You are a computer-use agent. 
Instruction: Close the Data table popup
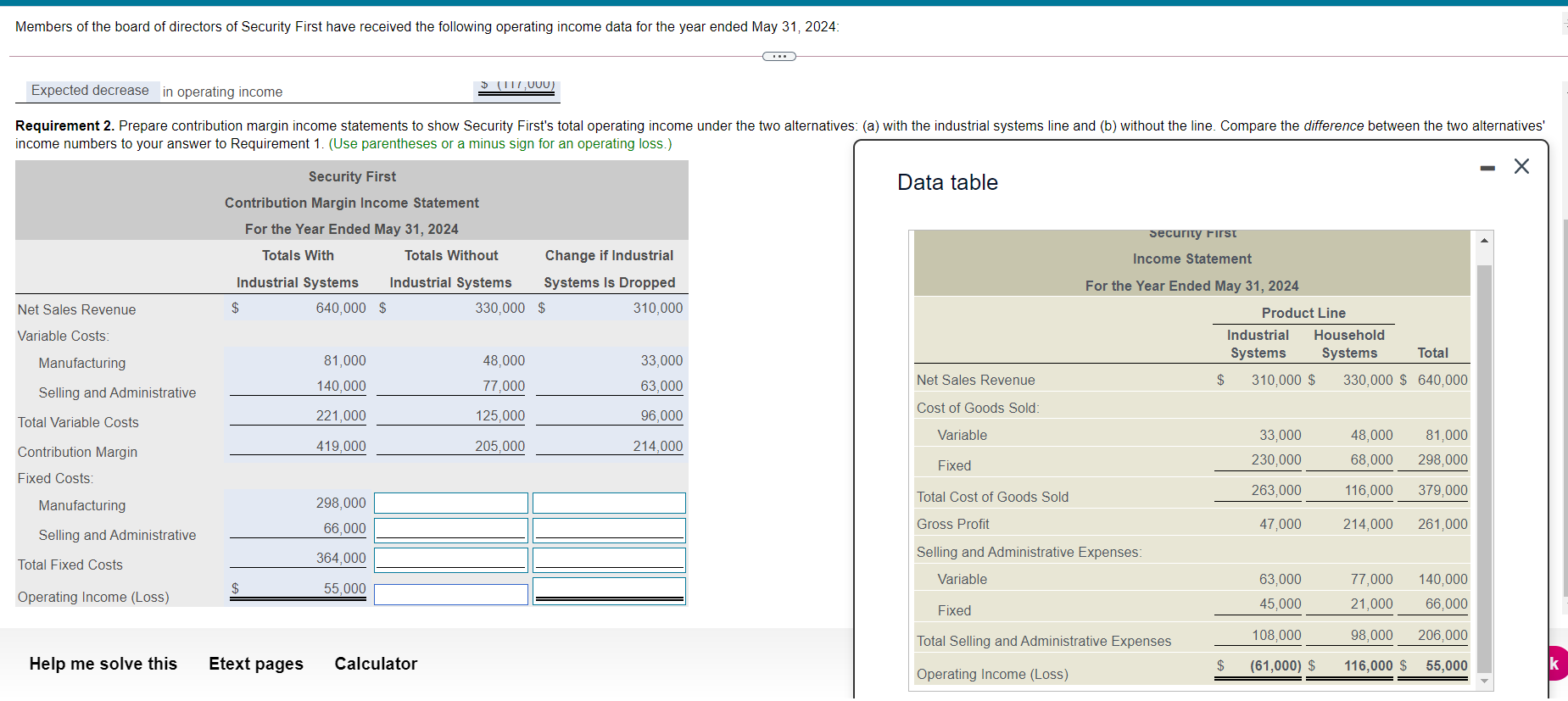(x=1521, y=166)
